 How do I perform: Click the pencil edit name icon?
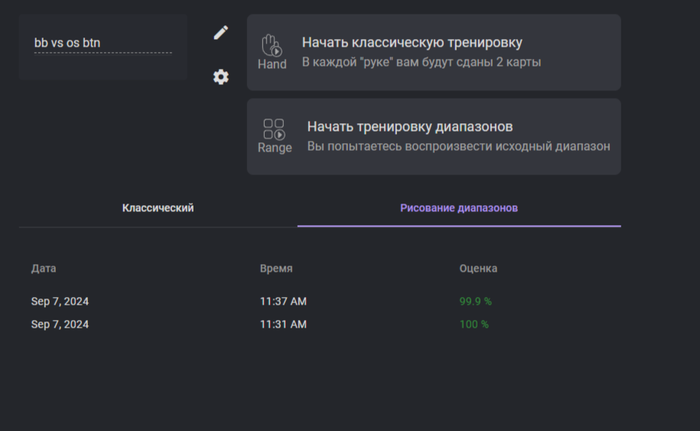pyautogui.click(x=221, y=32)
